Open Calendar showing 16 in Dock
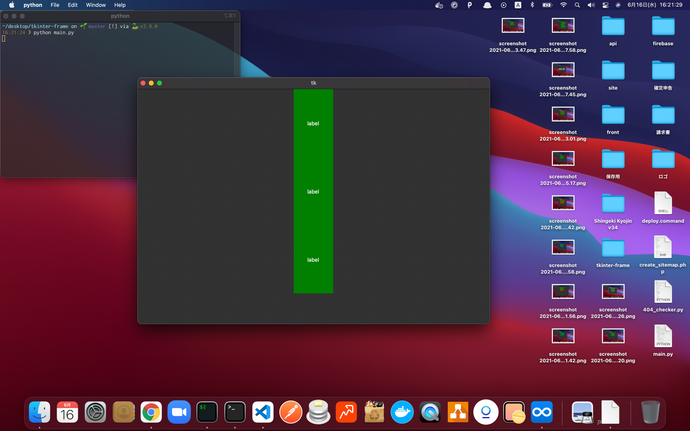This screenshot has height=431, width=690. pyautogui.click(x=67, y=413)
